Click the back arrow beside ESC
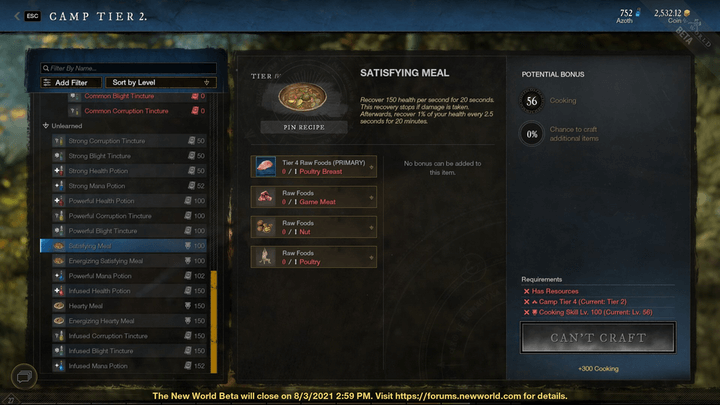 click(17, 16)
